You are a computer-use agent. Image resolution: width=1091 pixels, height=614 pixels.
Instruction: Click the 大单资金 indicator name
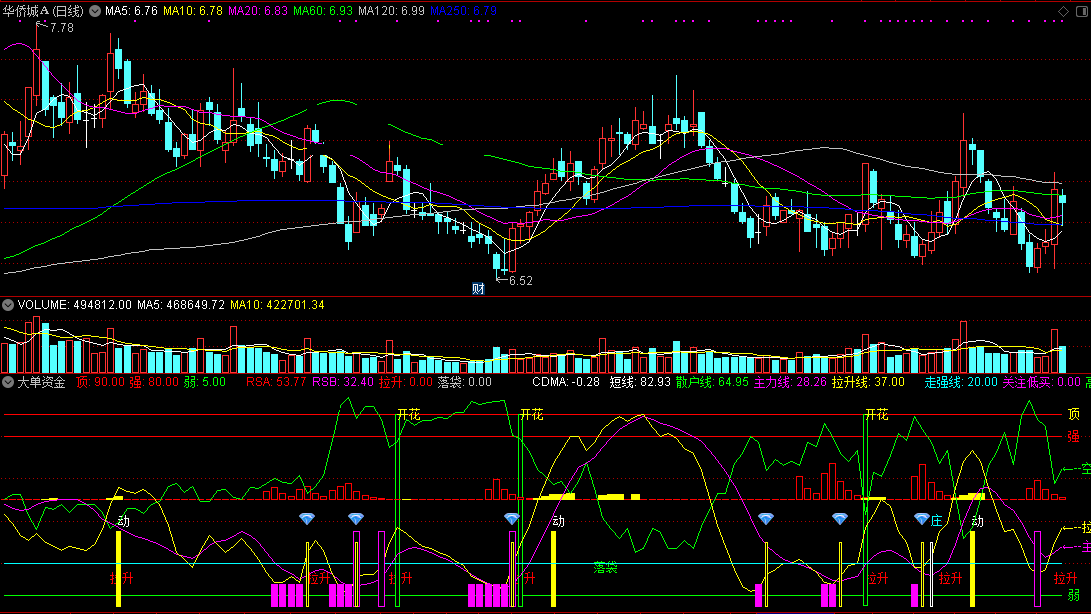(41, 382)
